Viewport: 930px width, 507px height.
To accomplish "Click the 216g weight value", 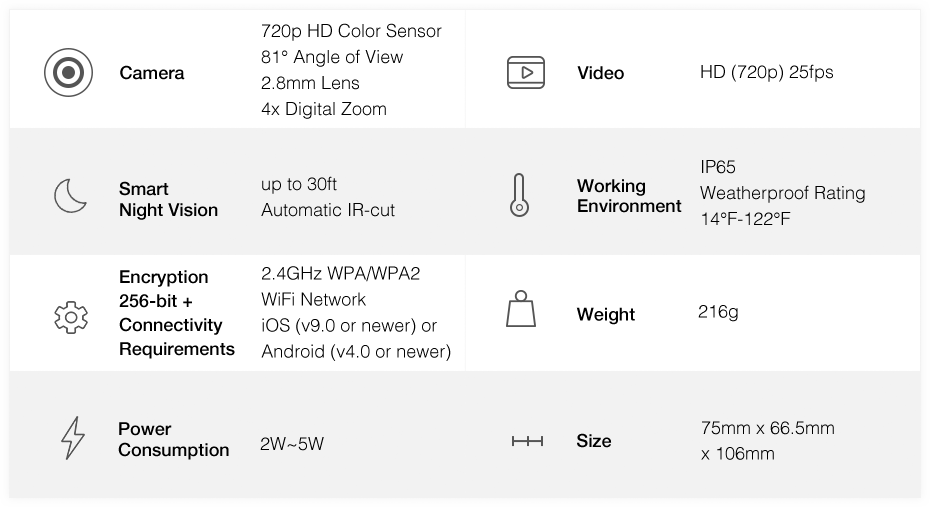I will coord(718,312).
